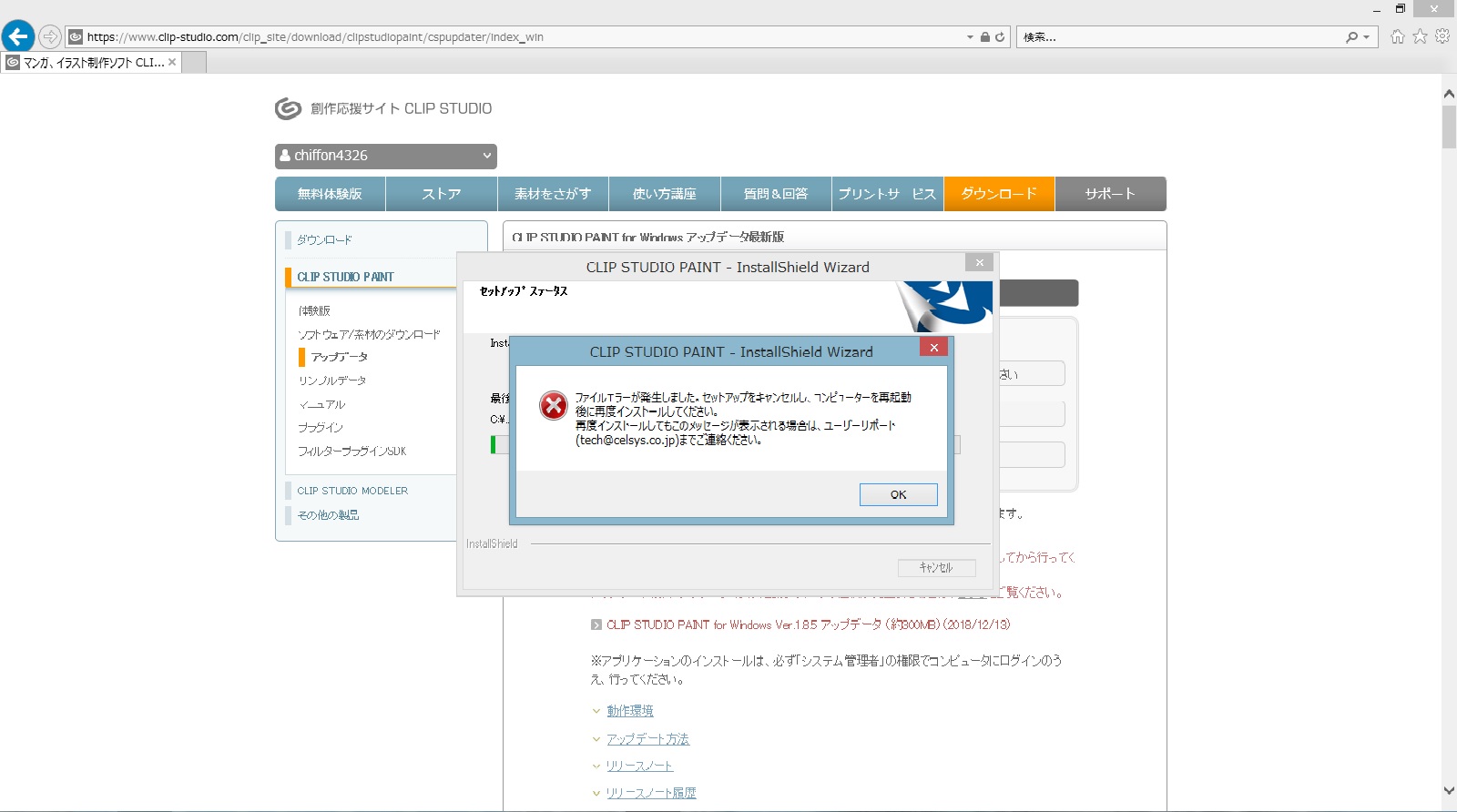Open the アップデート方法 link

click(648, 739)
